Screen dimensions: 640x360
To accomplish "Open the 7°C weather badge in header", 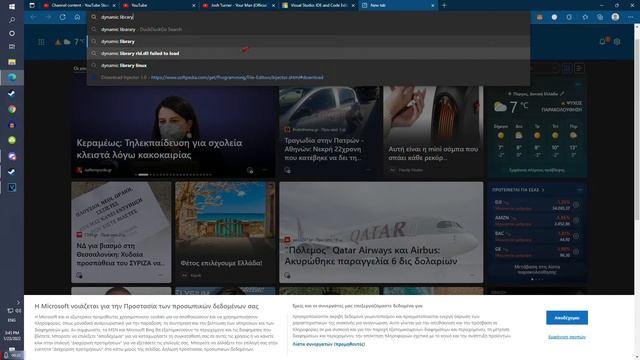I will click(x=70, y=42).
